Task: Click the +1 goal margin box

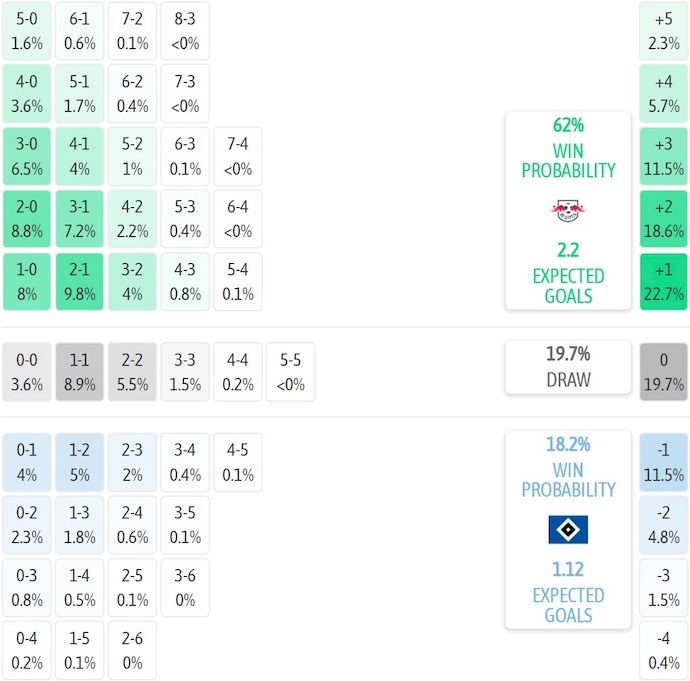Action: pos(664,282)
